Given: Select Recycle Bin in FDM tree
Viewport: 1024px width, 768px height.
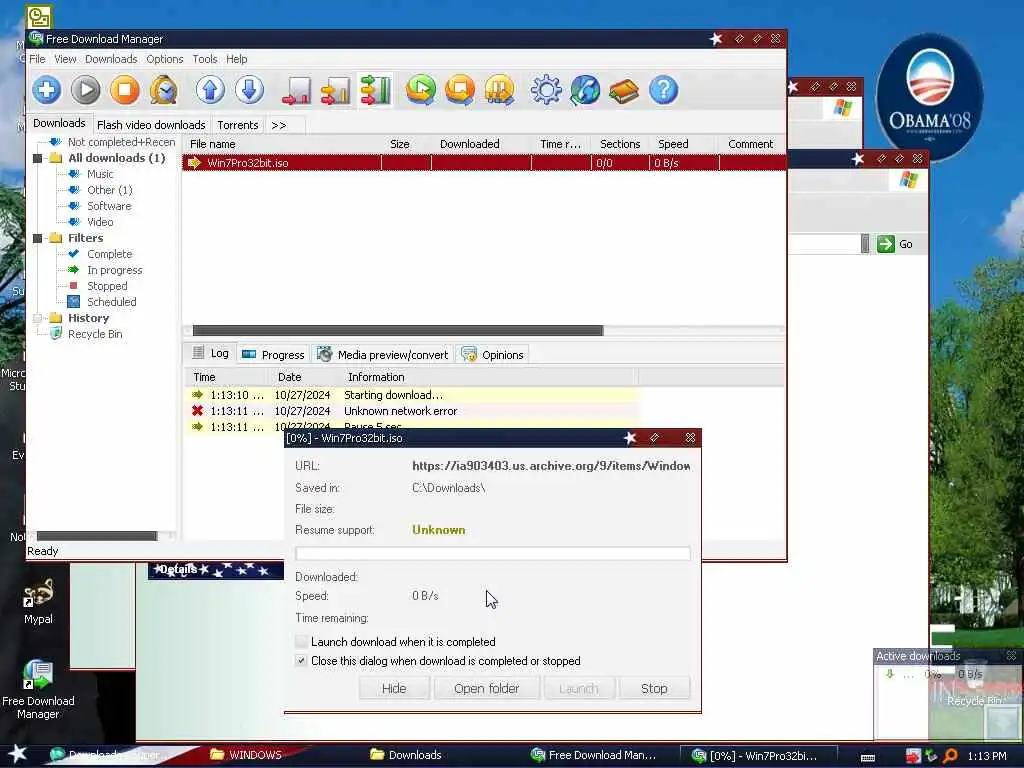Looking at the screenshot, I should 95,334.
